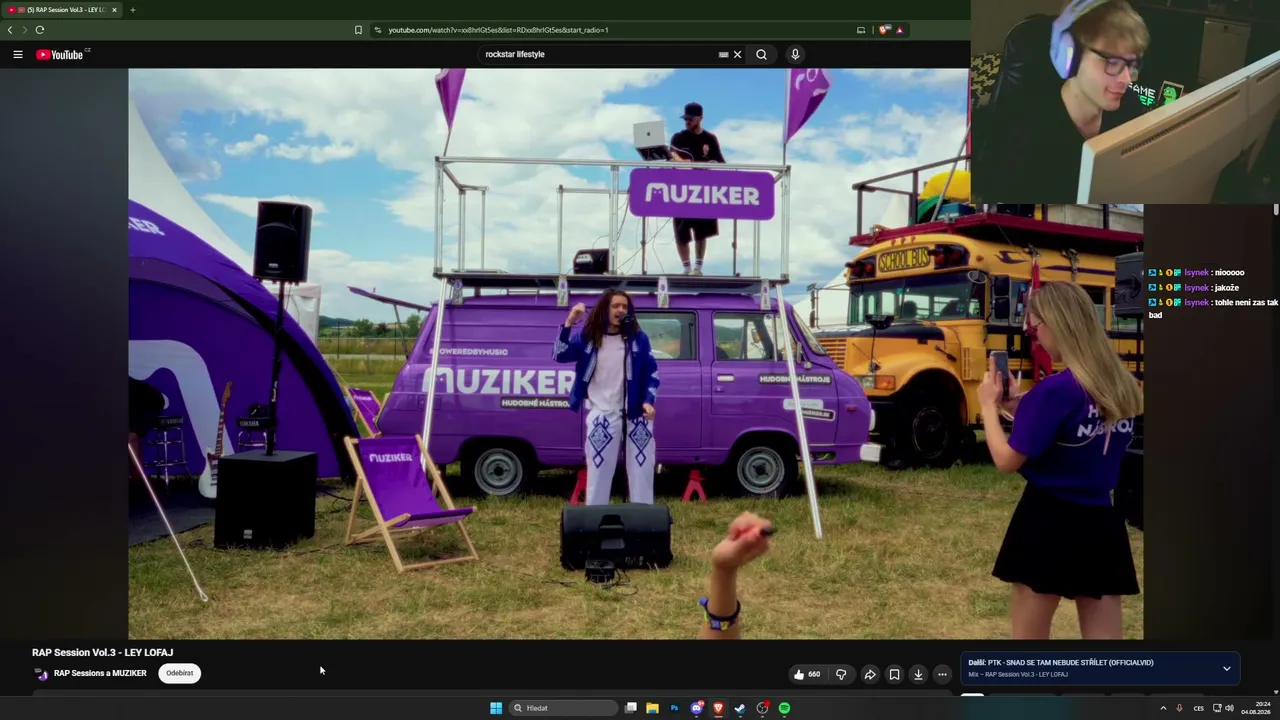Like the video (660 likes)
This screenshot has width=1280, height=720.
point(807,674)
